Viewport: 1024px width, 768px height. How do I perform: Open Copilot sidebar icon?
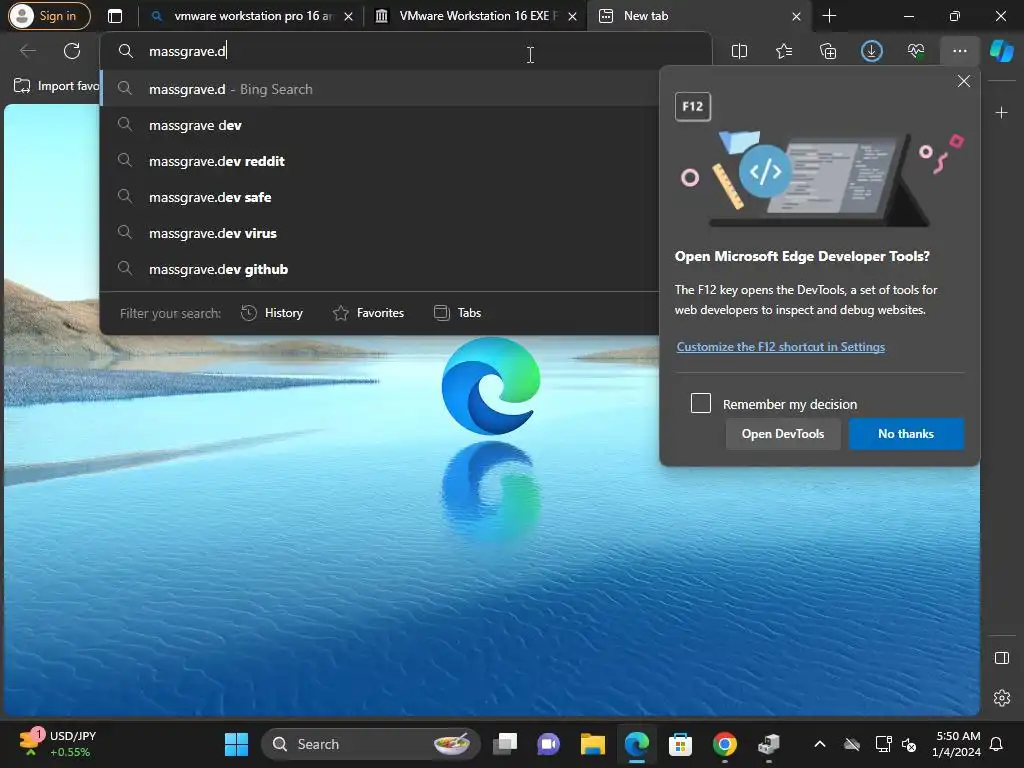click(1002, 51)
